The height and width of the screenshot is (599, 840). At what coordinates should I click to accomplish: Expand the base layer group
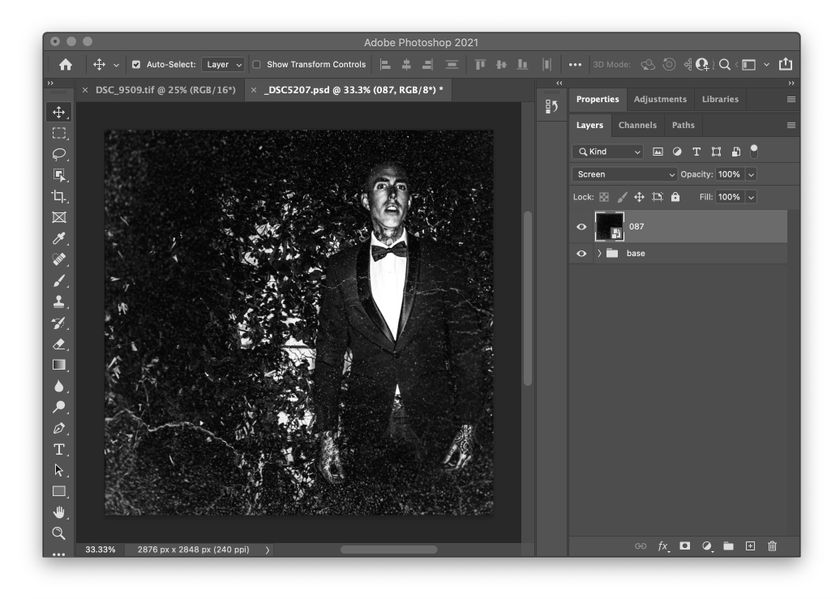597,253
